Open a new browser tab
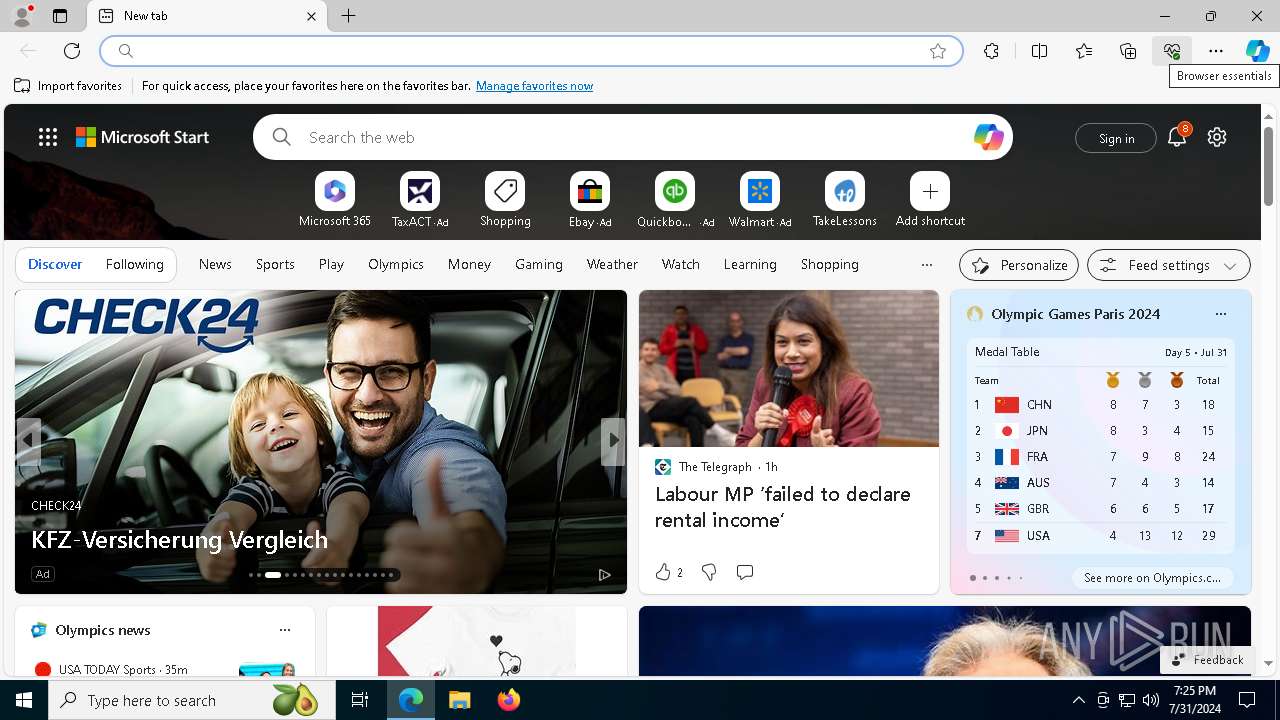Viewport: 1280px width, 720px height. 348,16
